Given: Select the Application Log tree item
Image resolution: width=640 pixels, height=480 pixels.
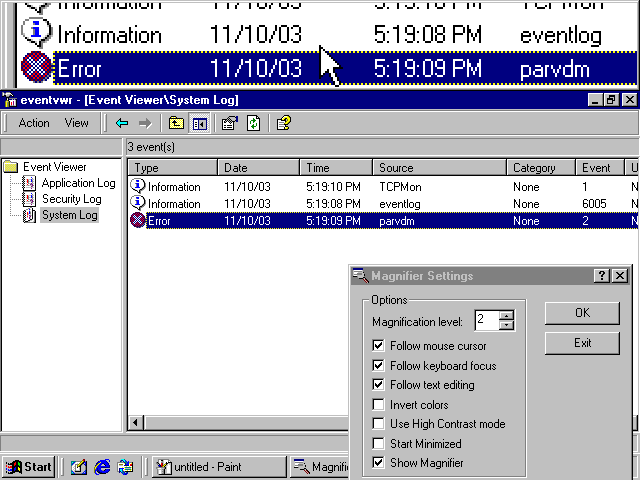Looking at the screenshot, I should coord(78,183).
